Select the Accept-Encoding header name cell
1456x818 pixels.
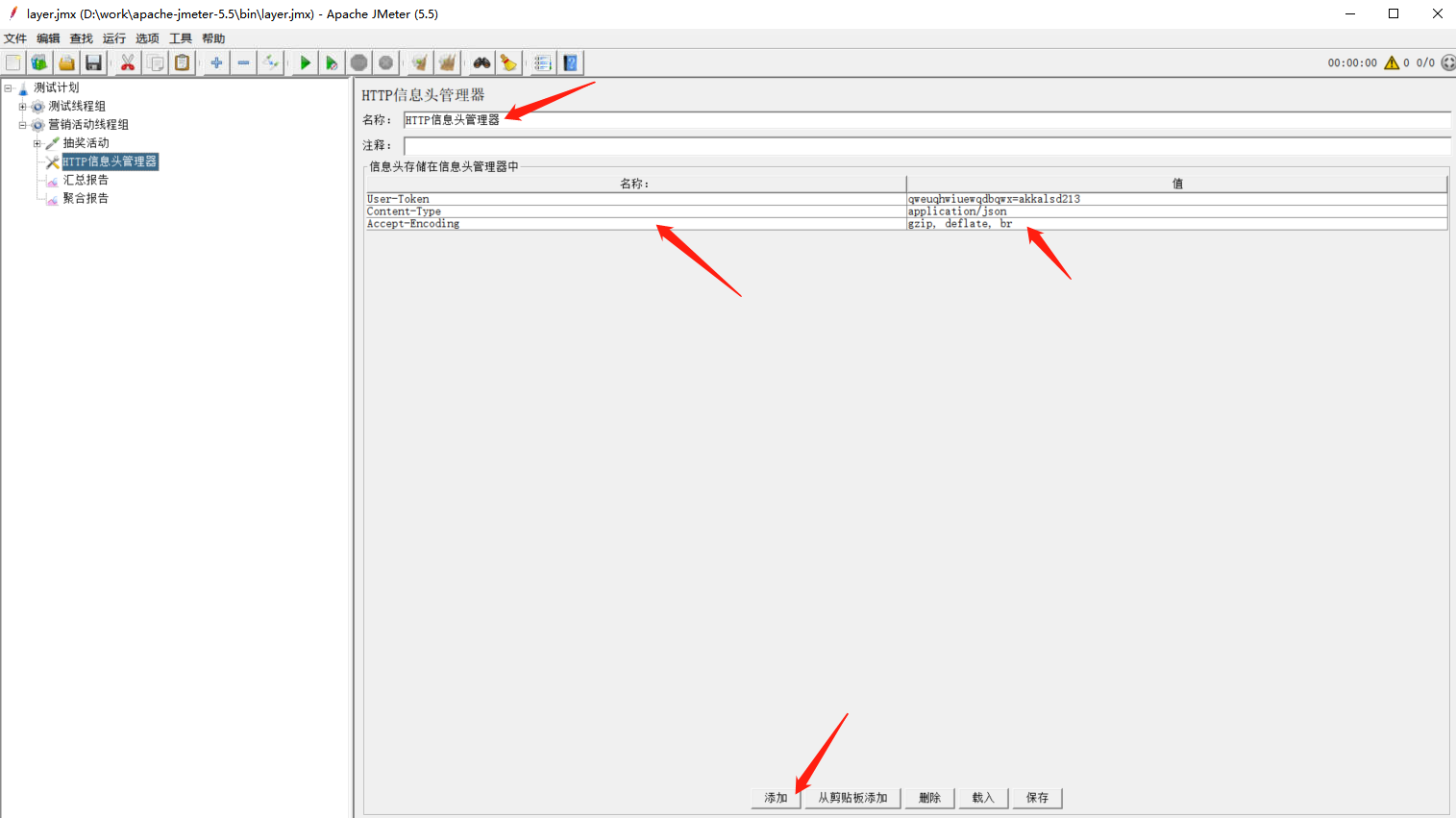635,224
